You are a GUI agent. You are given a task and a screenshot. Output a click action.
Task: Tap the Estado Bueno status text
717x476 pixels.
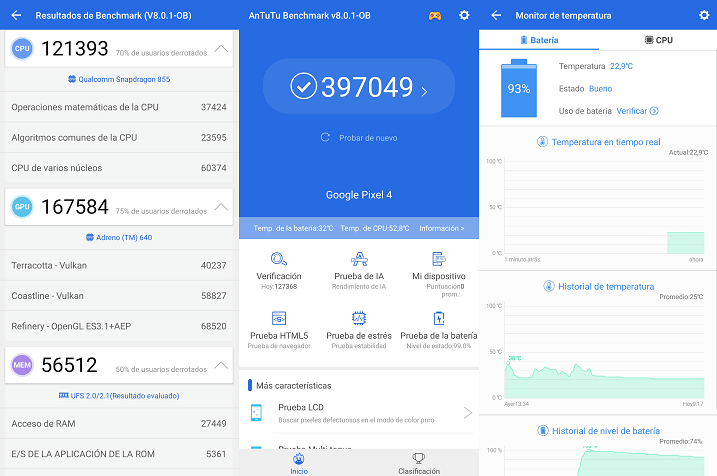pyautogui.click(x=585, y=89)
